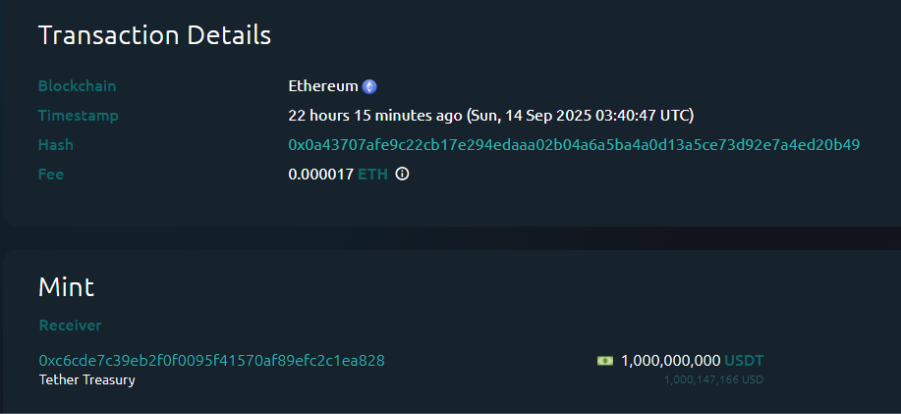Image resolution: width=901 pixels, height=414 pixels.
Task: Click the Mint section heading
Action: [x=66, y=288]
